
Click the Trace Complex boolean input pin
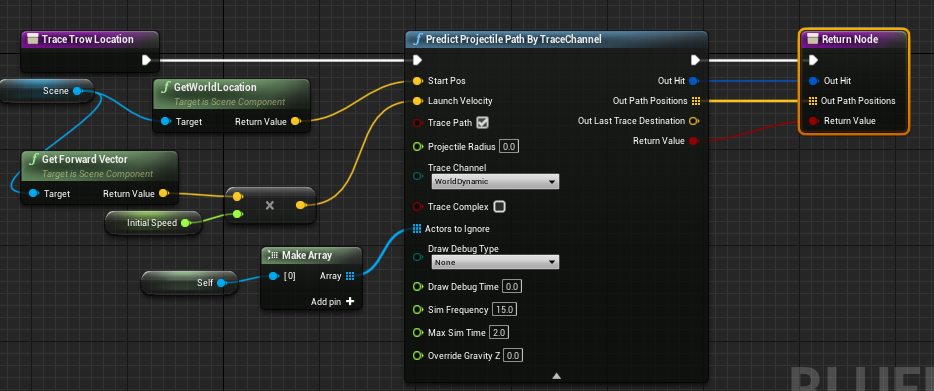click(x=418, y=207)
